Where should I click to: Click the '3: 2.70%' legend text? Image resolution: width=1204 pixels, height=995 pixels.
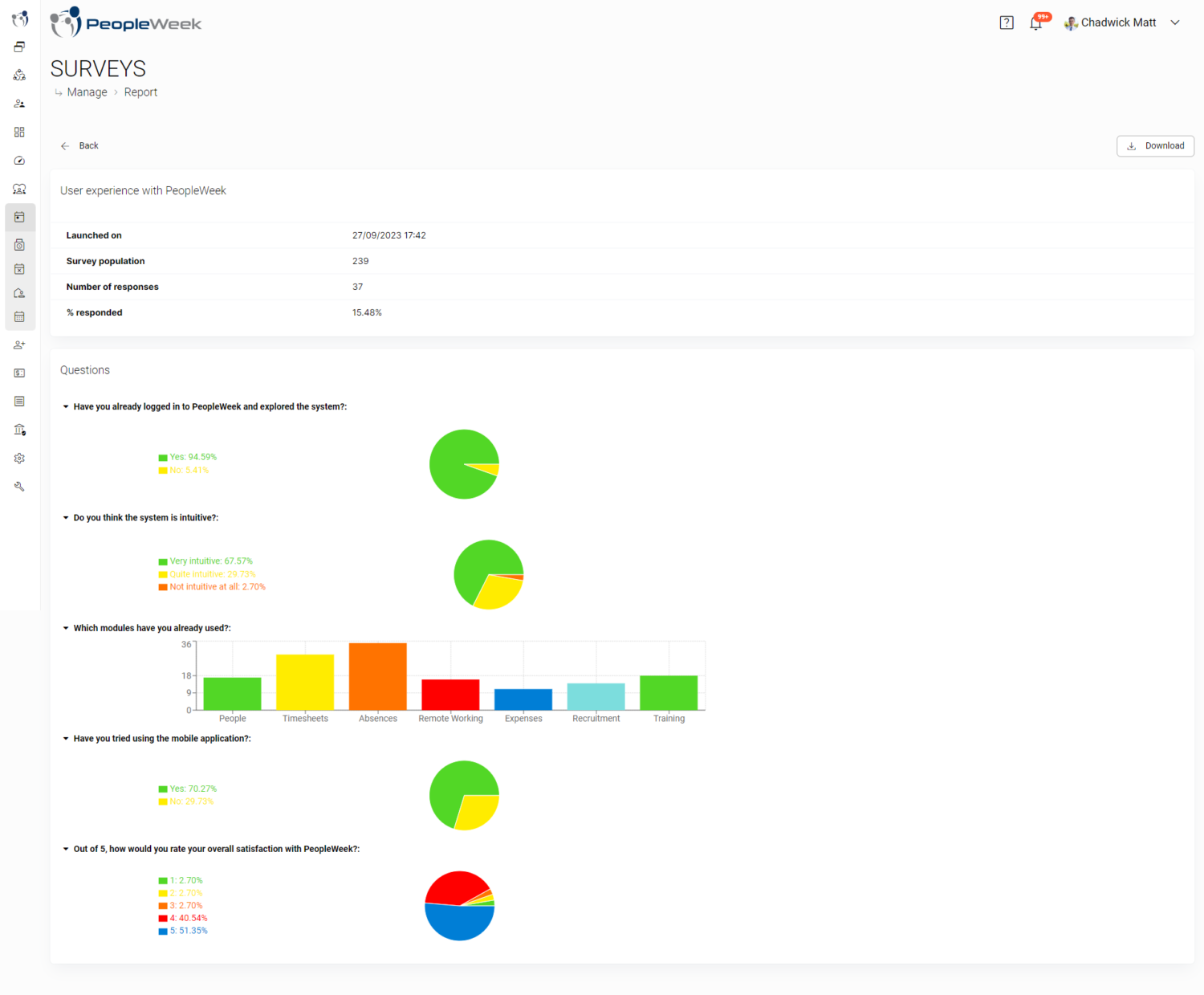pos(186,906)
